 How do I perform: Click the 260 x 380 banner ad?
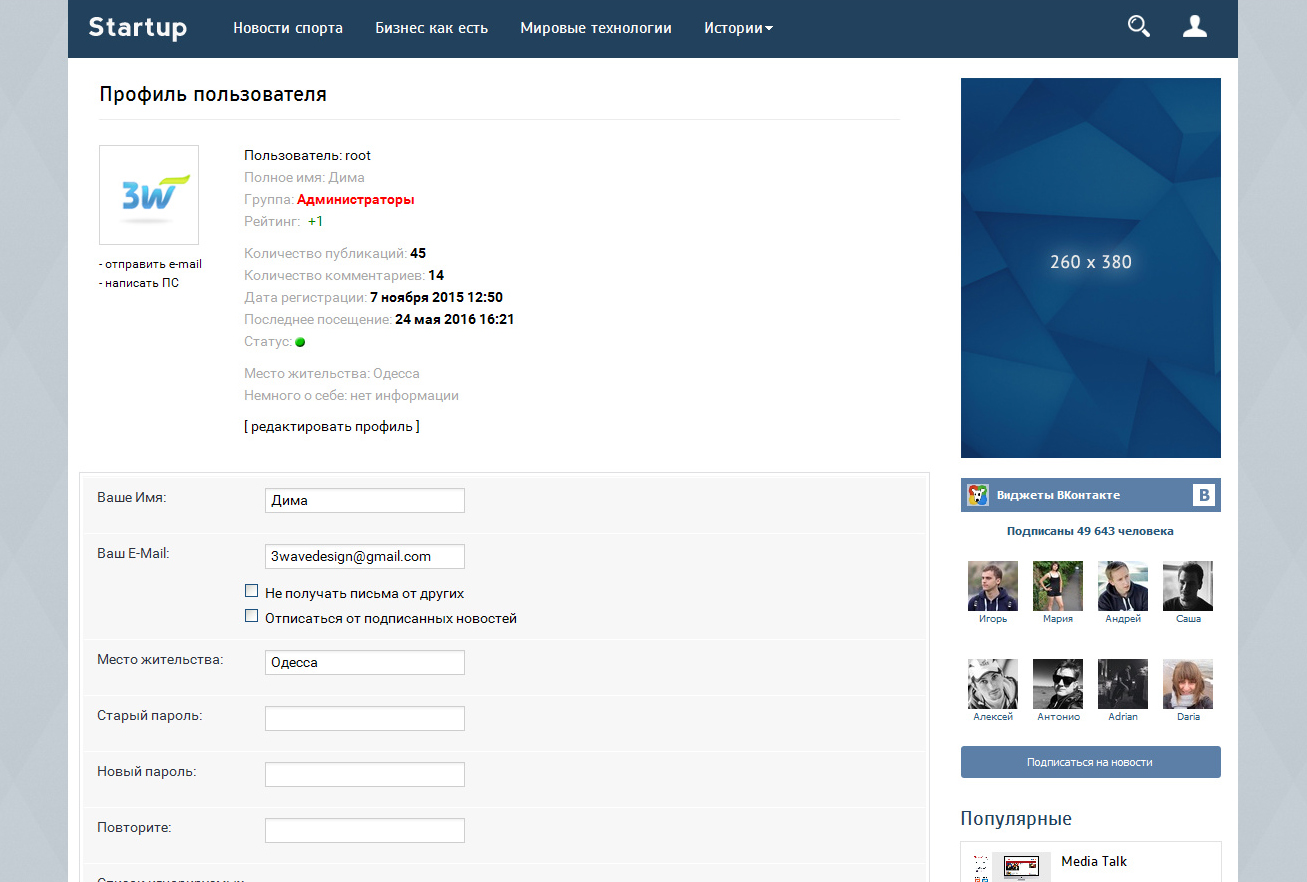(x=1090, y=267)
